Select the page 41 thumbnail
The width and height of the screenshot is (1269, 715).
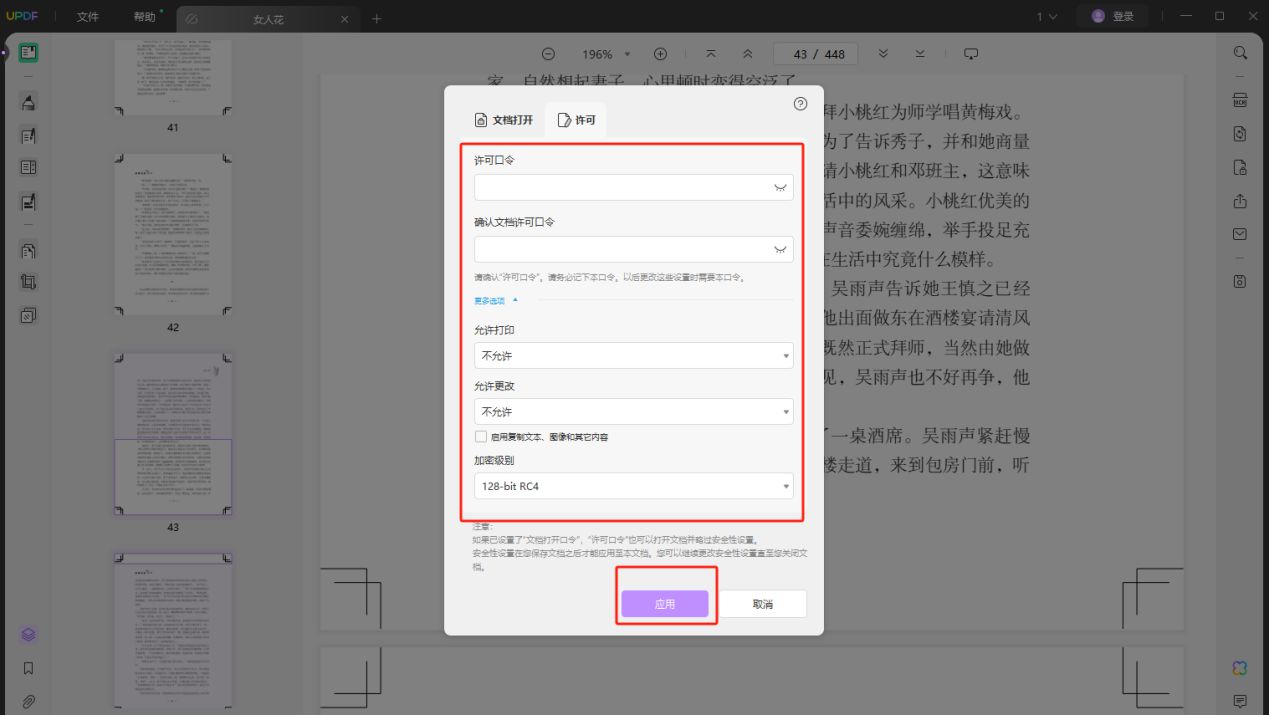click(173, 76)
